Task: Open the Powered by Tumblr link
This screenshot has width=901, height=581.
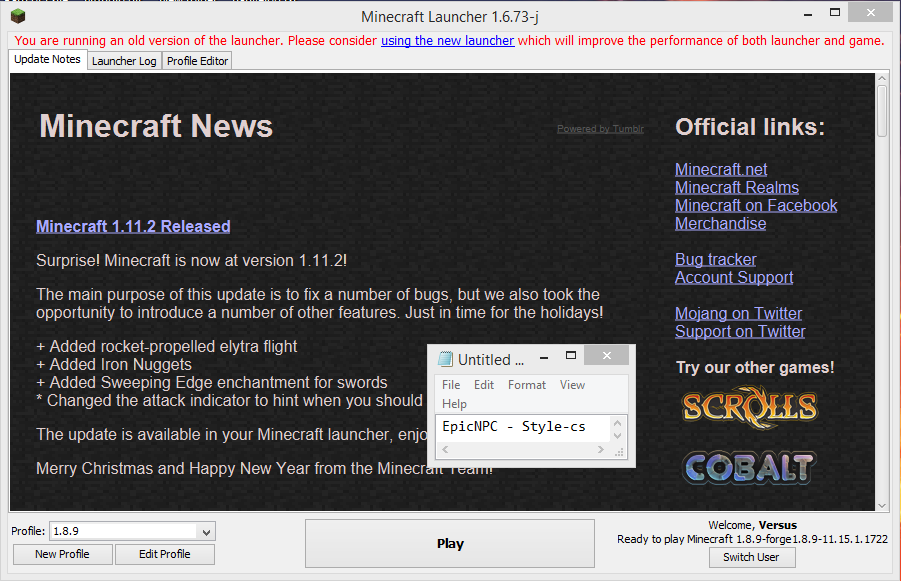Action: click(600, 129)
